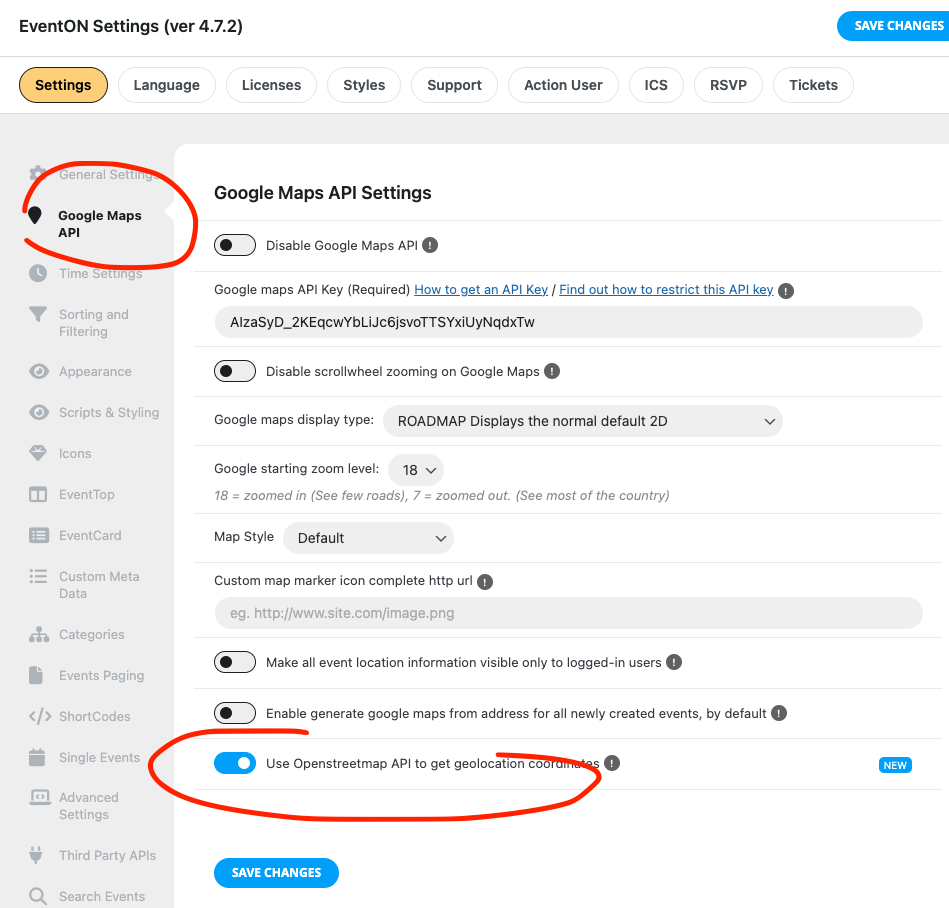Click the Icons diamond icon in sidebar

(38, 453)
